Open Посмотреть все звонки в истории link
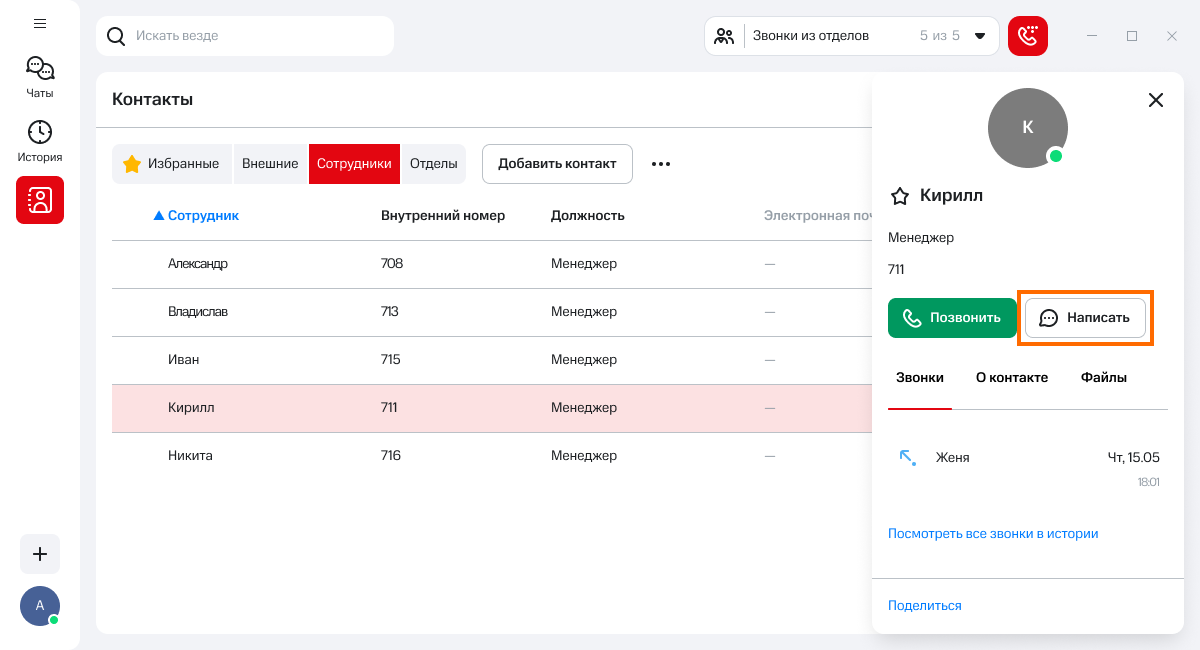 (992, 534)
